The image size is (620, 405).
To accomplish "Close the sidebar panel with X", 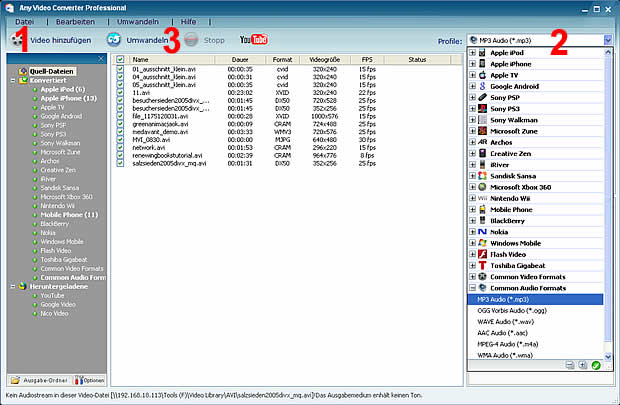I will tap(101, 59).
